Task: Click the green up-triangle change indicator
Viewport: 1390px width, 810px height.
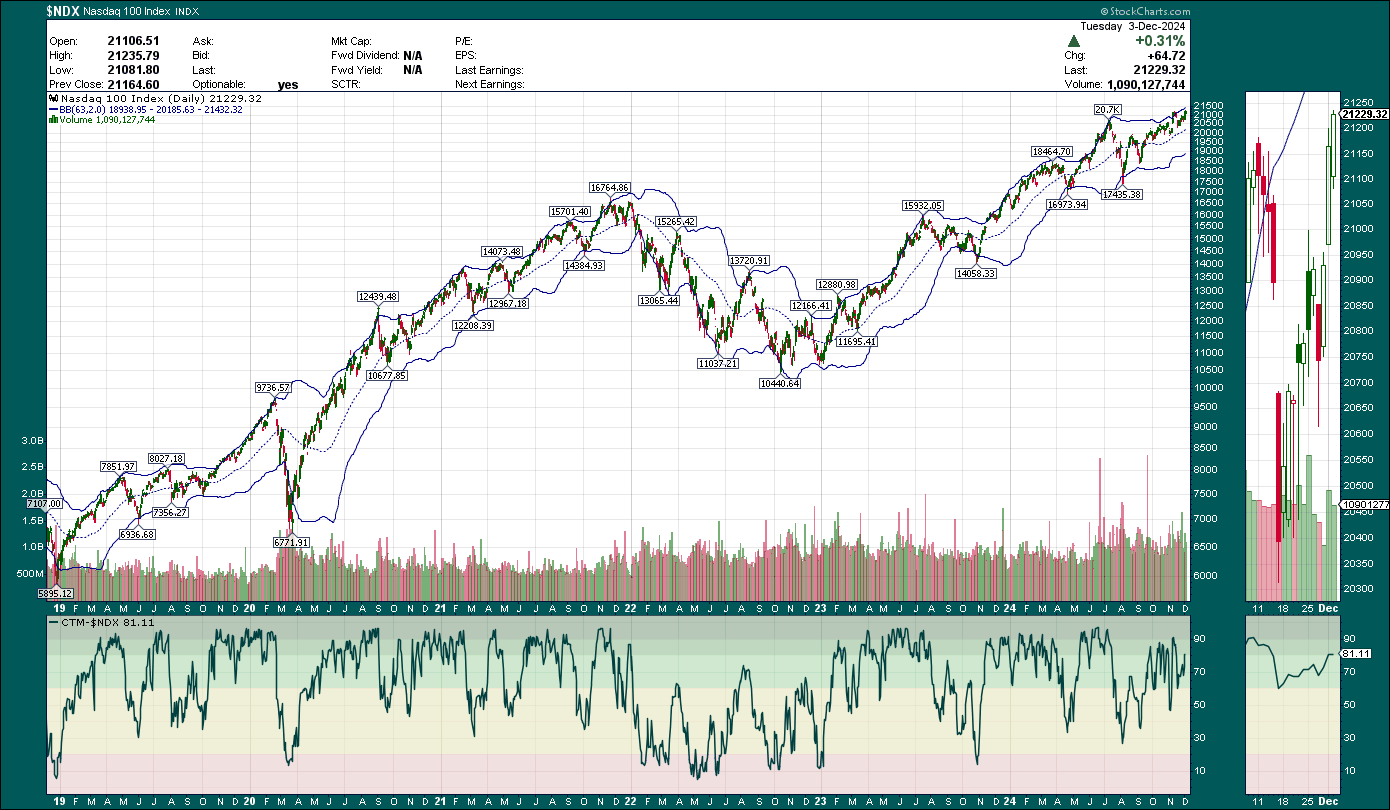Action: point(1073,41)
